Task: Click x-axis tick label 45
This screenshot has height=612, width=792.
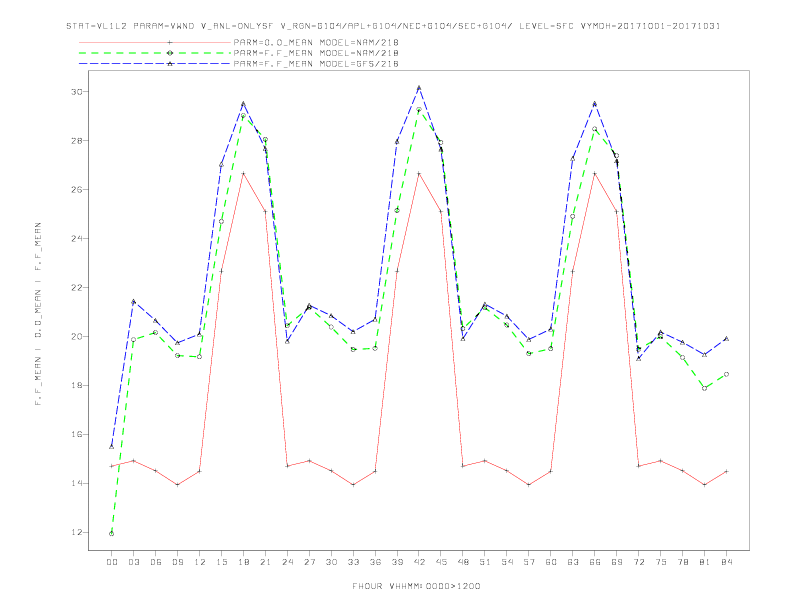Action: coord(441,562)
